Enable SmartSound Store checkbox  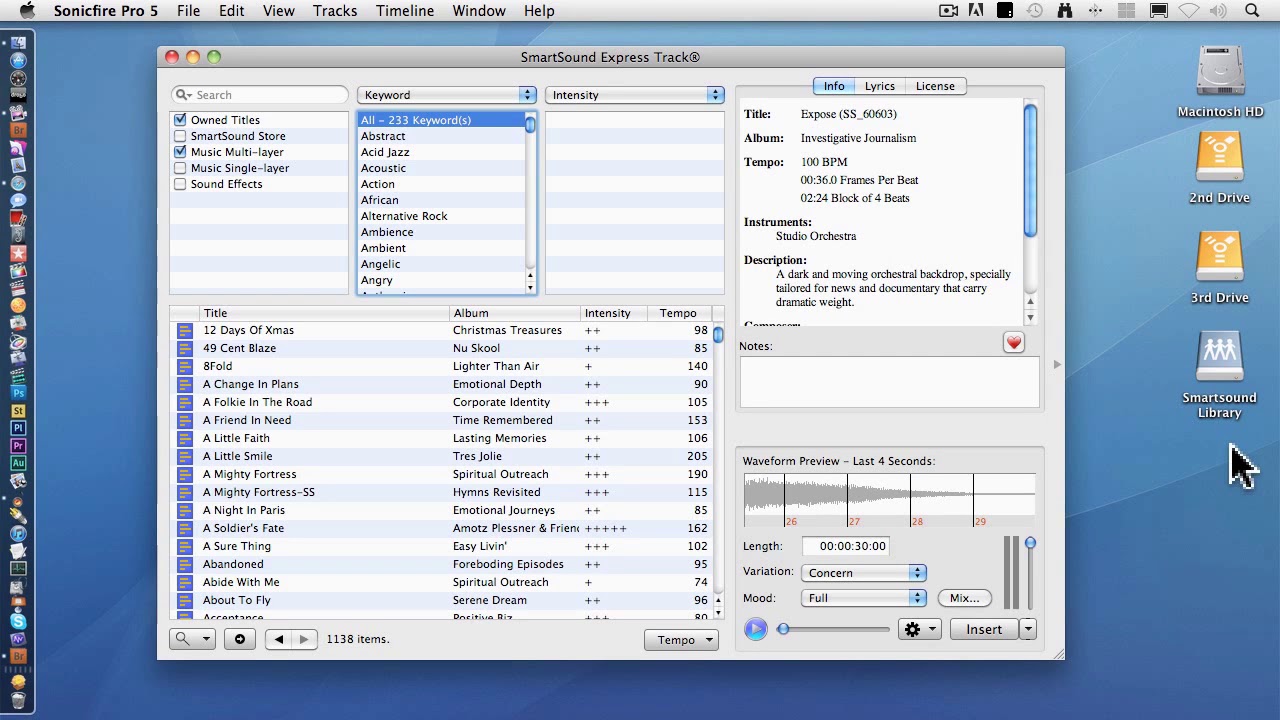(x=180, y=136)
